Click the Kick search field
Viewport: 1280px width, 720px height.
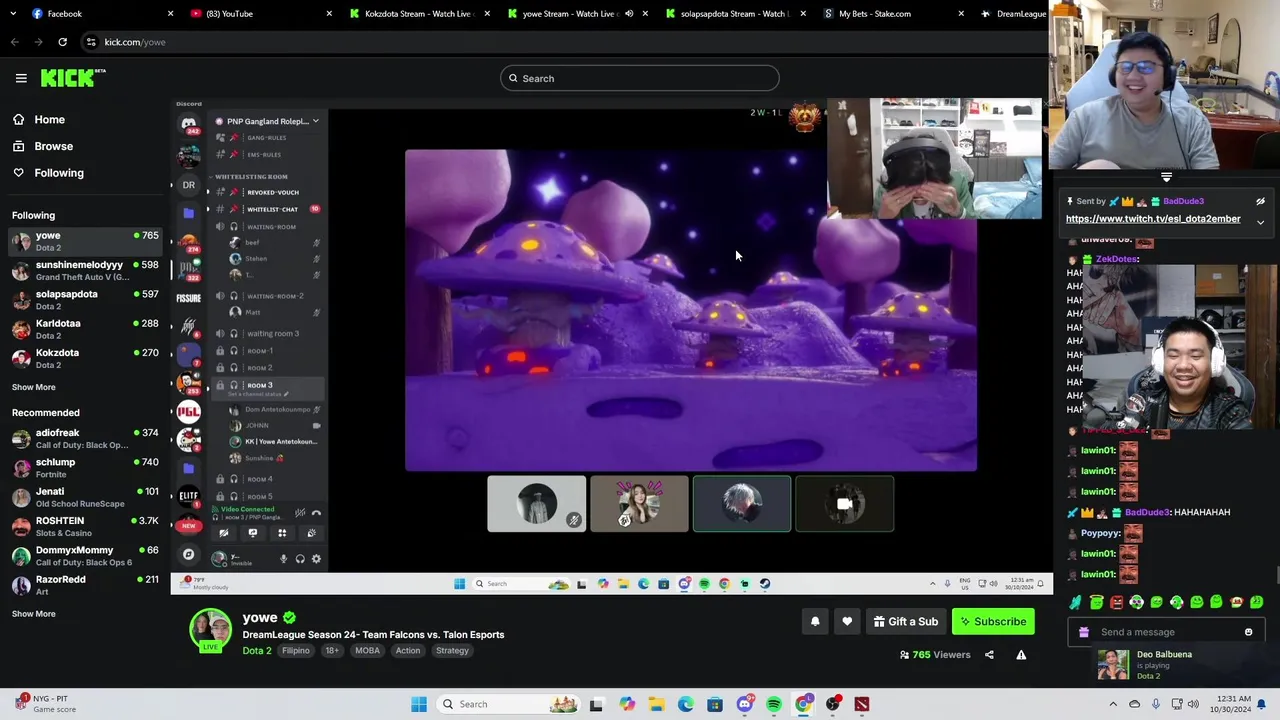640,78
